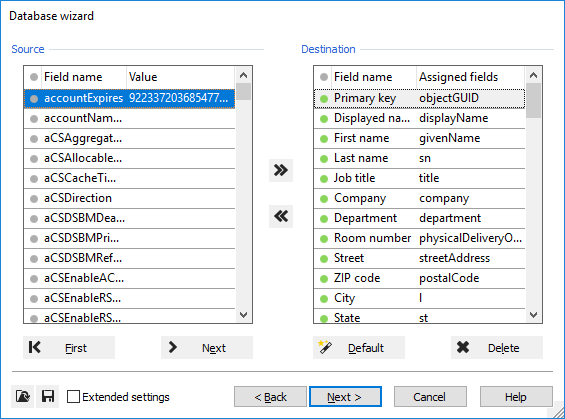This screenshot has height=419, width=565.
Task: Delete the selected assignment
Action: point(497,348)
